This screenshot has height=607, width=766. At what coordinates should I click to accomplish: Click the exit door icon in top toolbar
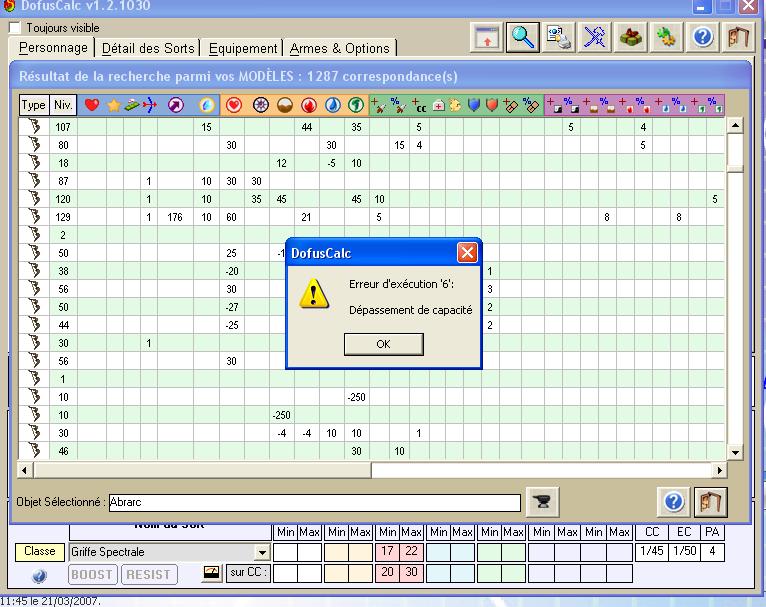pos(738,37)
